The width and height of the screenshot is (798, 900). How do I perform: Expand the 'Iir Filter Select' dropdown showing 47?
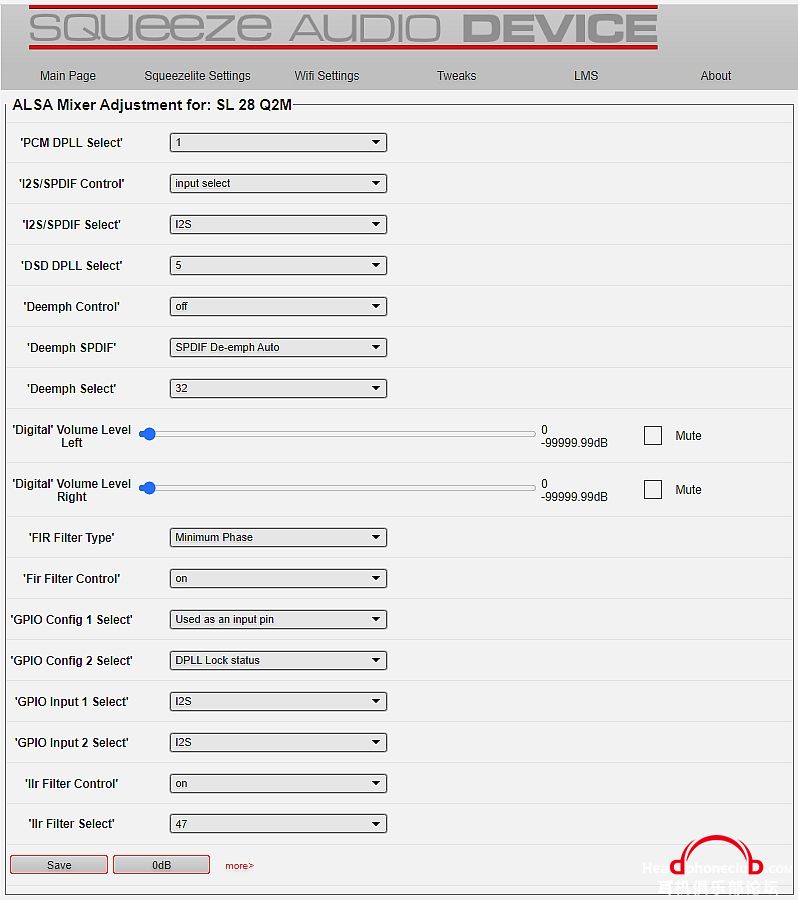(278, 824)
